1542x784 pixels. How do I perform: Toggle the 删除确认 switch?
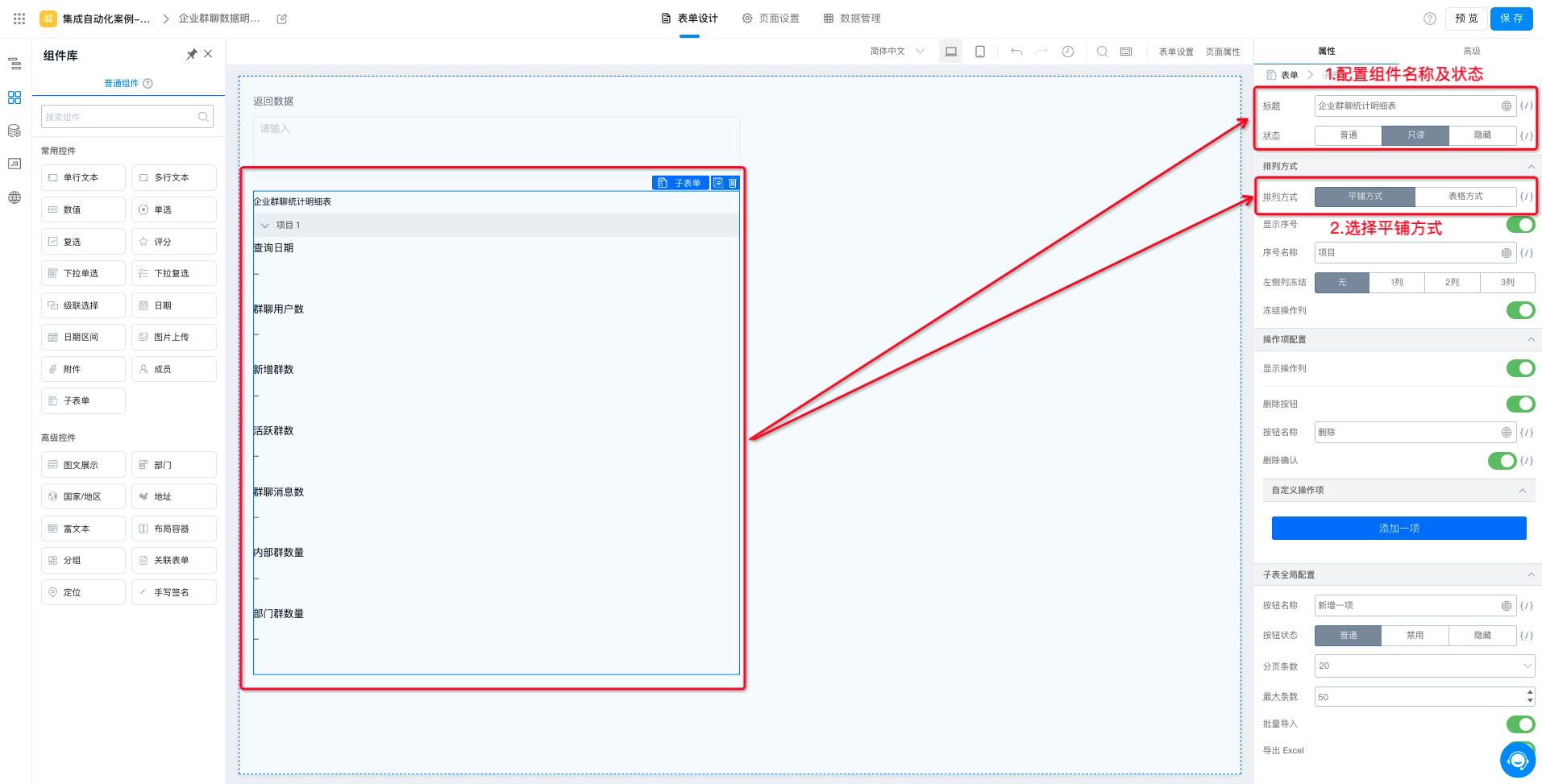click(1502, 461)
